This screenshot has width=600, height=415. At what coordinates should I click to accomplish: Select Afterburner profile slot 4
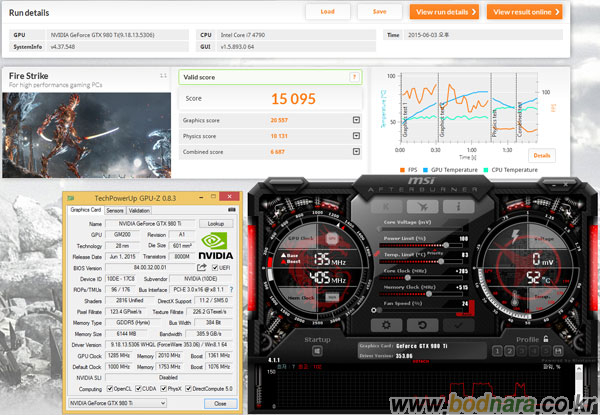[534, 351]
